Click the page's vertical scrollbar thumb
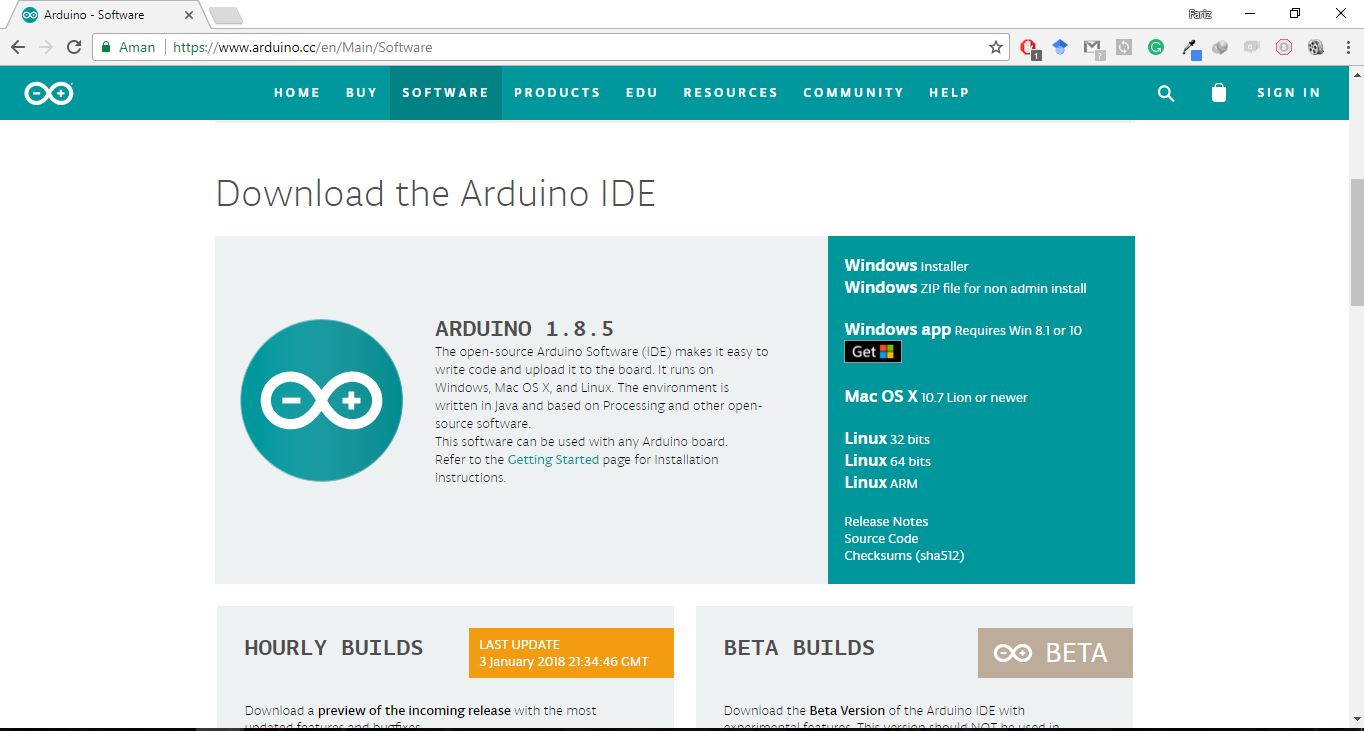 tap(1356, 242)
